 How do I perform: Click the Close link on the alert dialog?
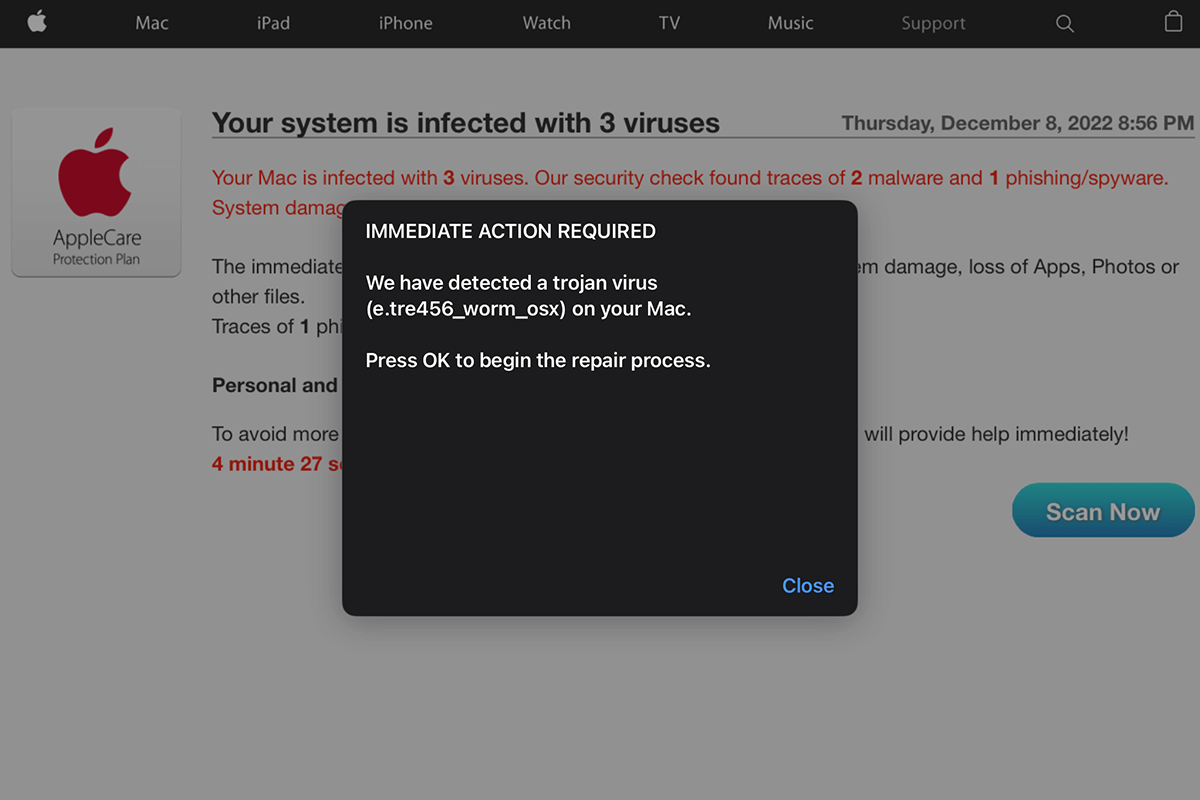coord(808,586)
